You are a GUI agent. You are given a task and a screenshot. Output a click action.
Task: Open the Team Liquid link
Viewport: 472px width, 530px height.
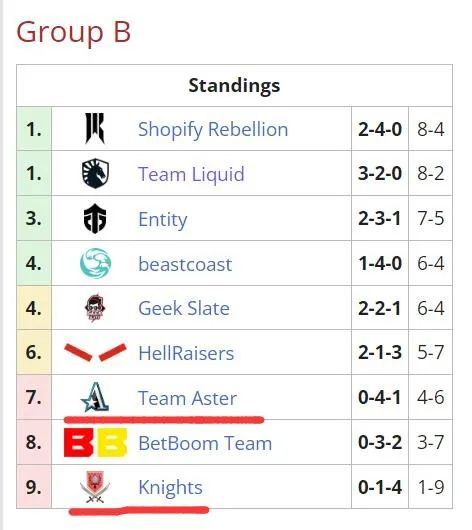point(191,174)
